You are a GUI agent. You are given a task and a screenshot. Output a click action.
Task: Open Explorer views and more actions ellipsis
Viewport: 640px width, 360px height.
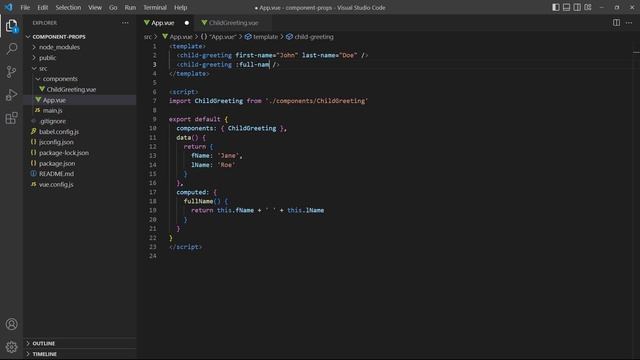[125, 23]
